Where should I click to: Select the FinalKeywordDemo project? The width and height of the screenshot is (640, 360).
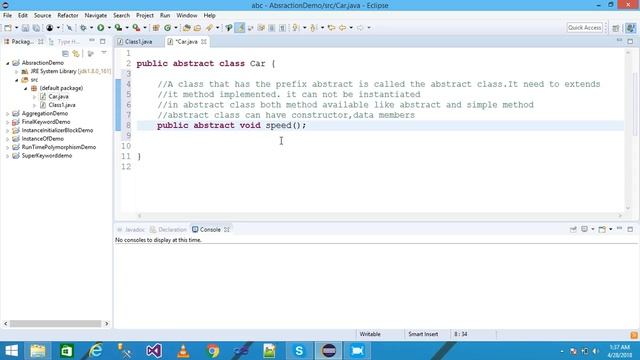point(46,122)
